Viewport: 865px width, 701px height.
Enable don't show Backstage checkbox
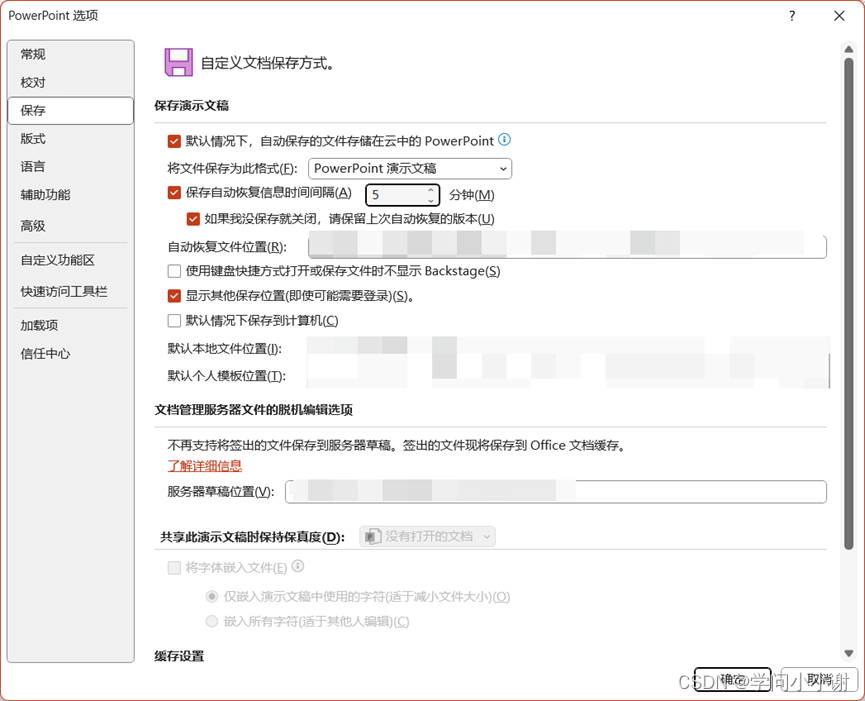[174, 271]
